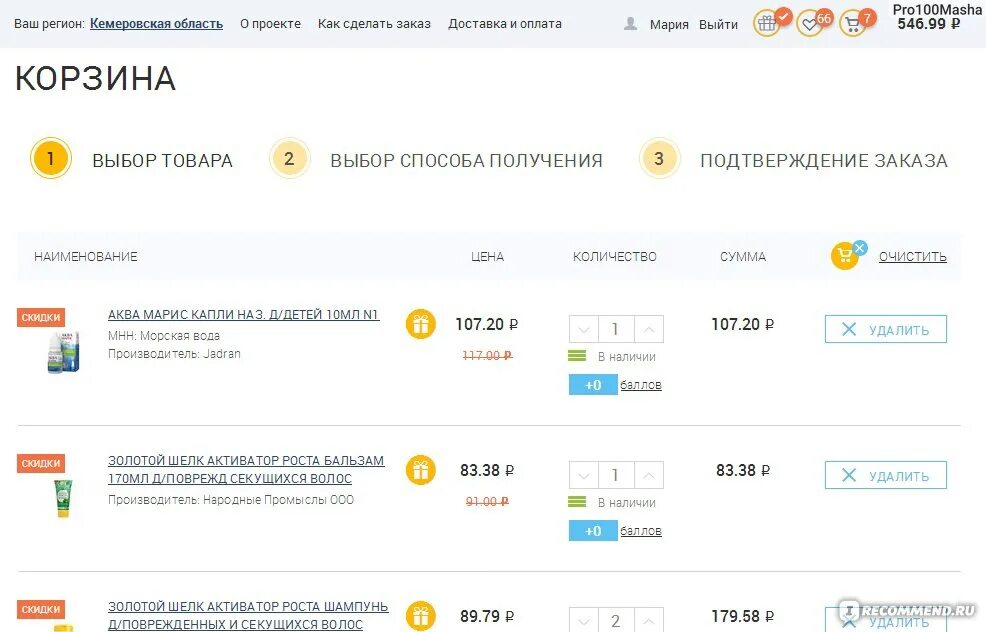The width and height of the screenshot is (986, 632).
Task: Click the +0 points badge for Аква Марис
Action: [x=593, y=385]
